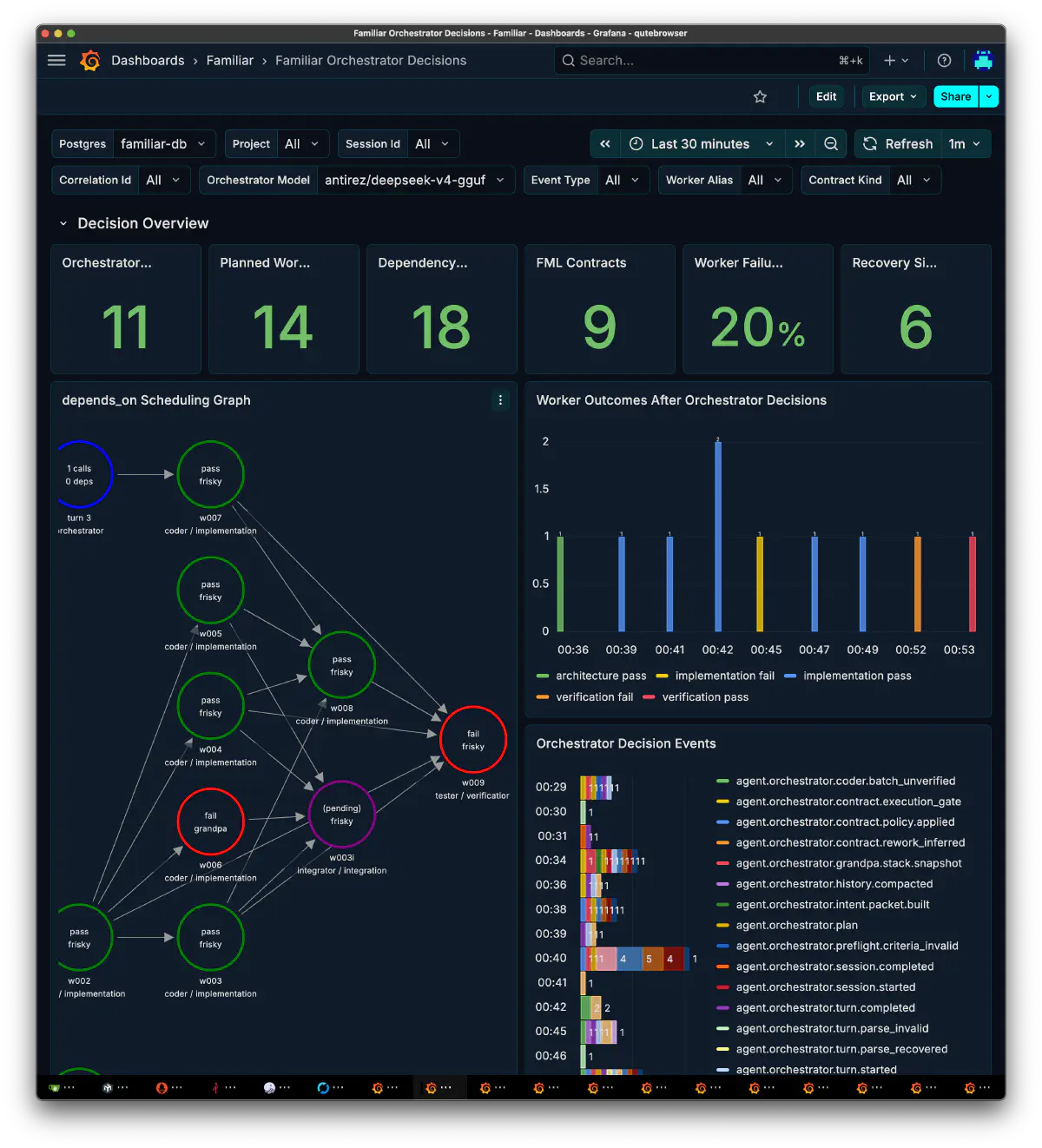Click the Share button
Image resolution: width=1042 pixels, height=1148 pixels.
coord(955,96)
